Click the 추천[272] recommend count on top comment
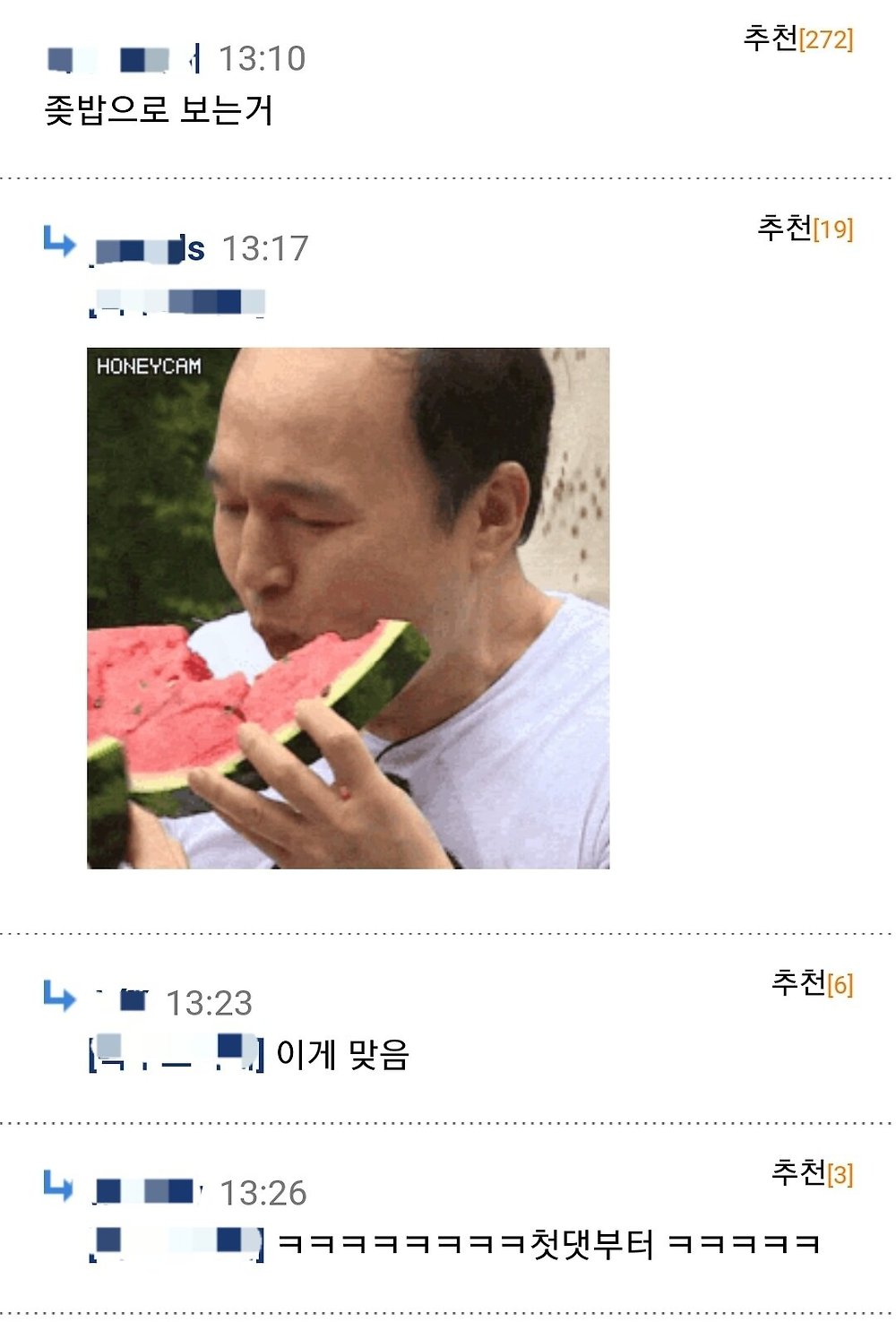This screenshot has height=1322, width=896. [x=798, y=38]
